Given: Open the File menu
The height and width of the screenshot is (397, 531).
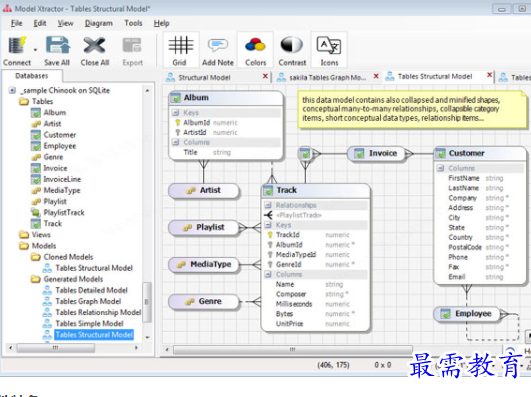Looking at the screenshot, I should click(16, 23).
